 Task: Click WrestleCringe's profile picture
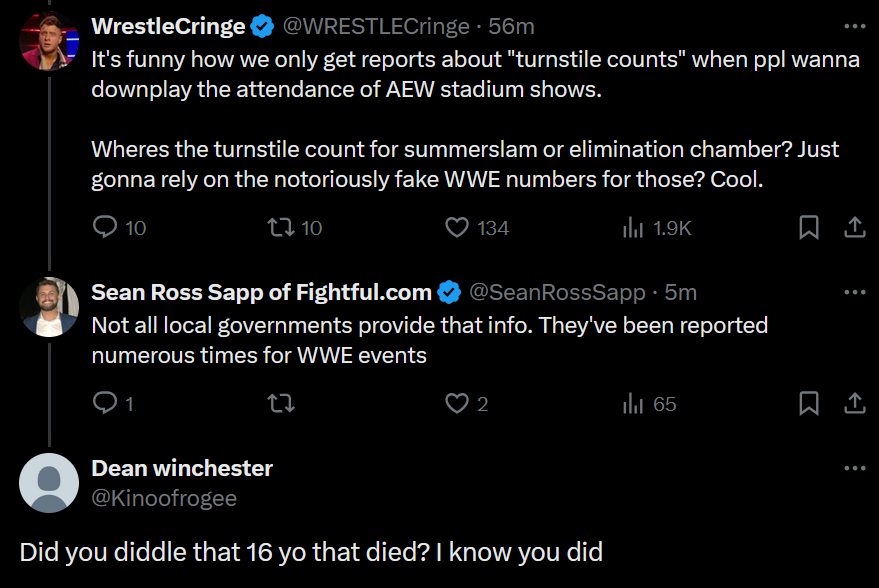coord(49,41)
